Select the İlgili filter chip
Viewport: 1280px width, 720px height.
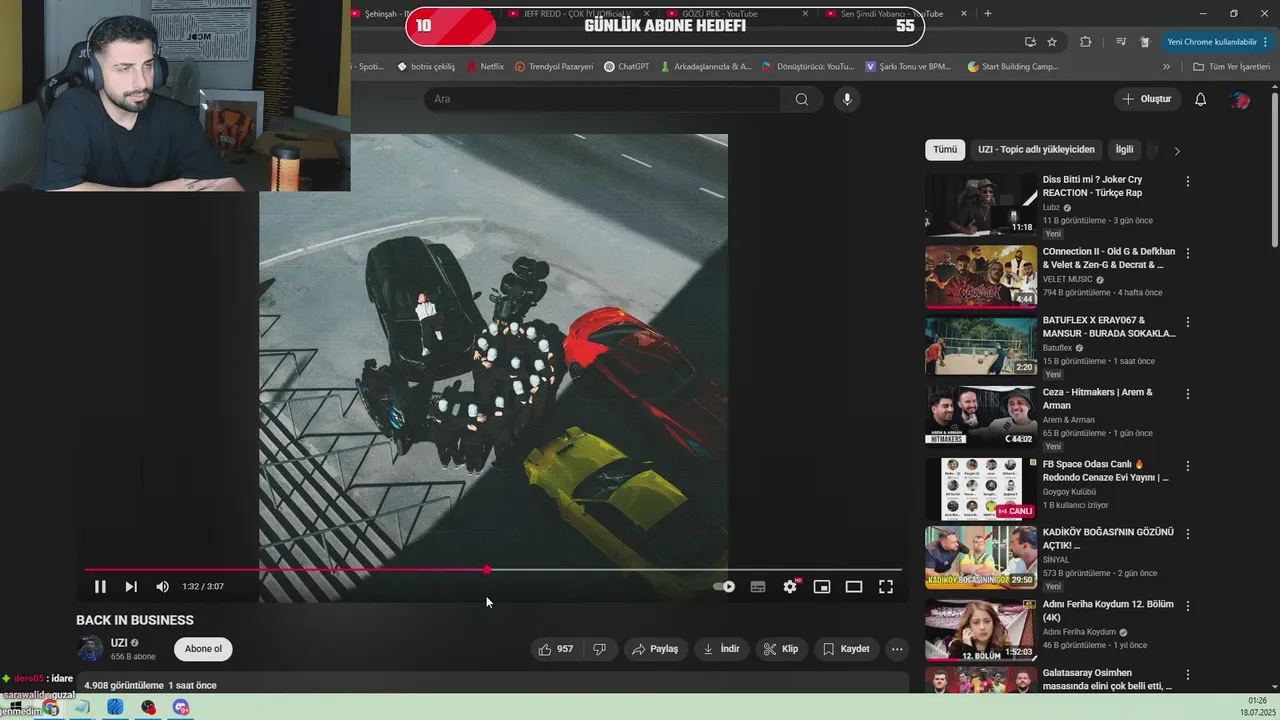tap(1125, 150)
